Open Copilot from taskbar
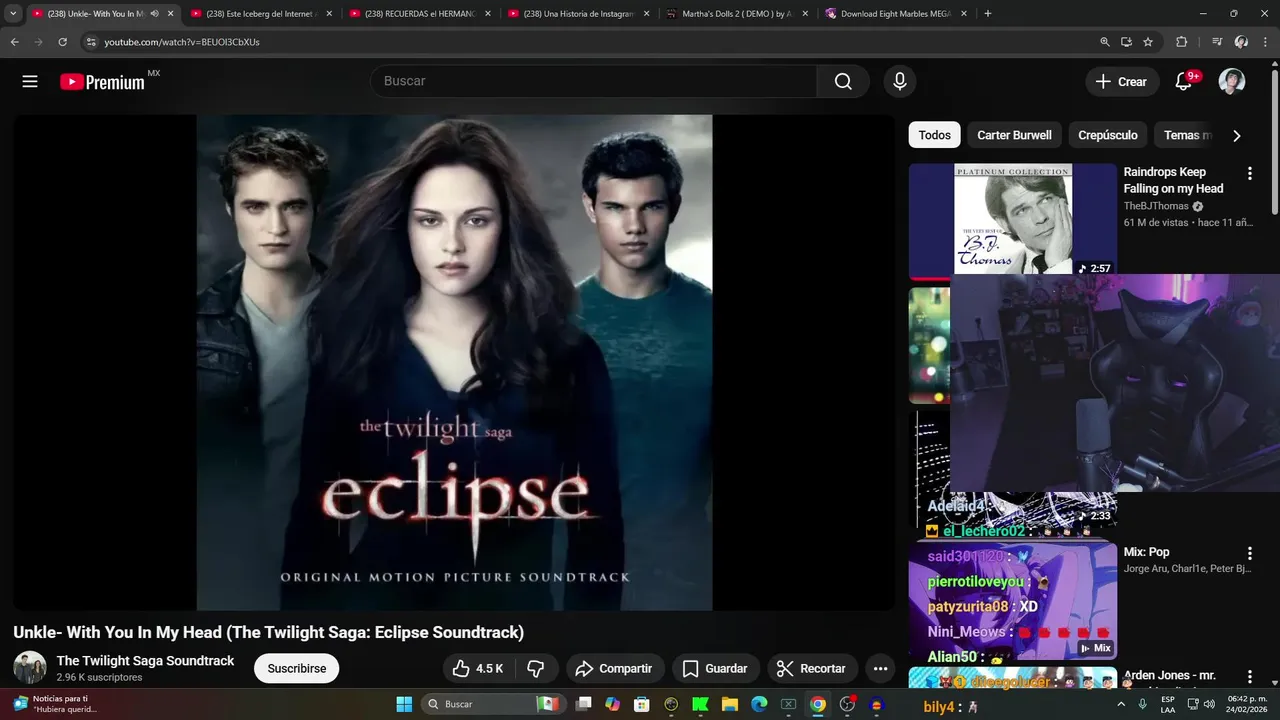 click(x=613, y=704)
